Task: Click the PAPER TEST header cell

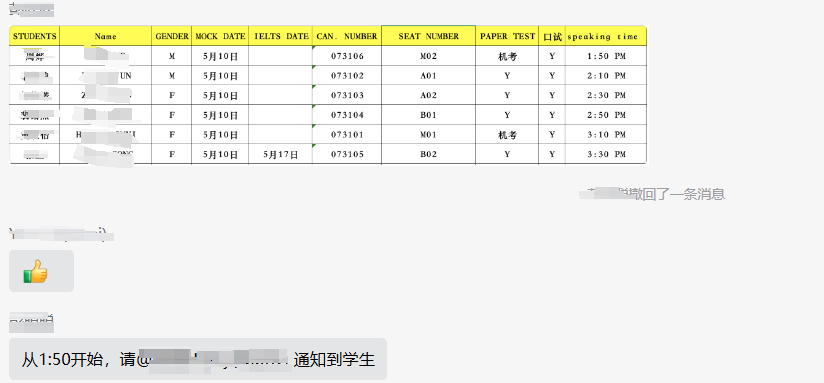Action: pos(507,36)
